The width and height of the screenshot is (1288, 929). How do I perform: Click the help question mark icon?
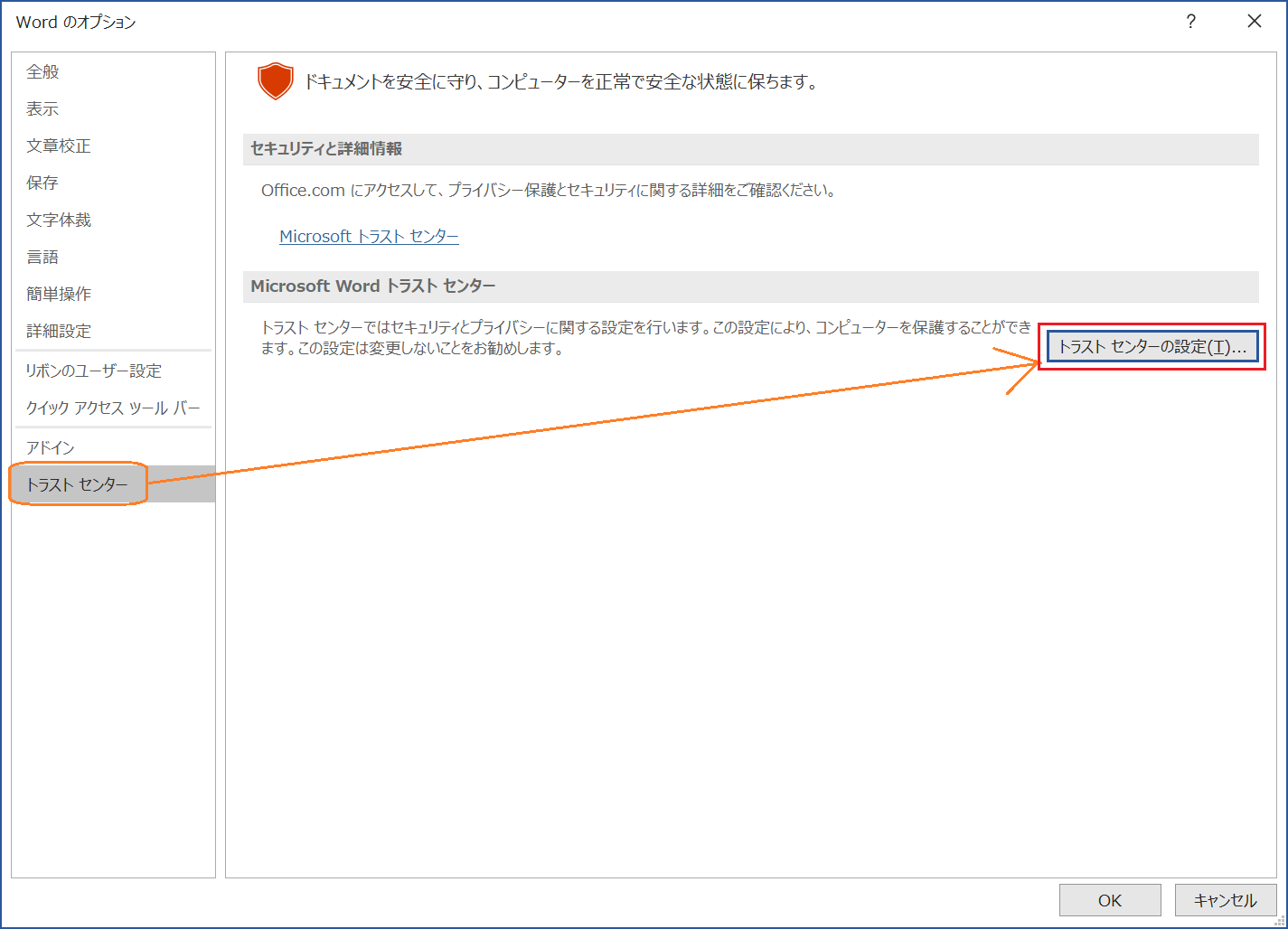coord(1190,22)
